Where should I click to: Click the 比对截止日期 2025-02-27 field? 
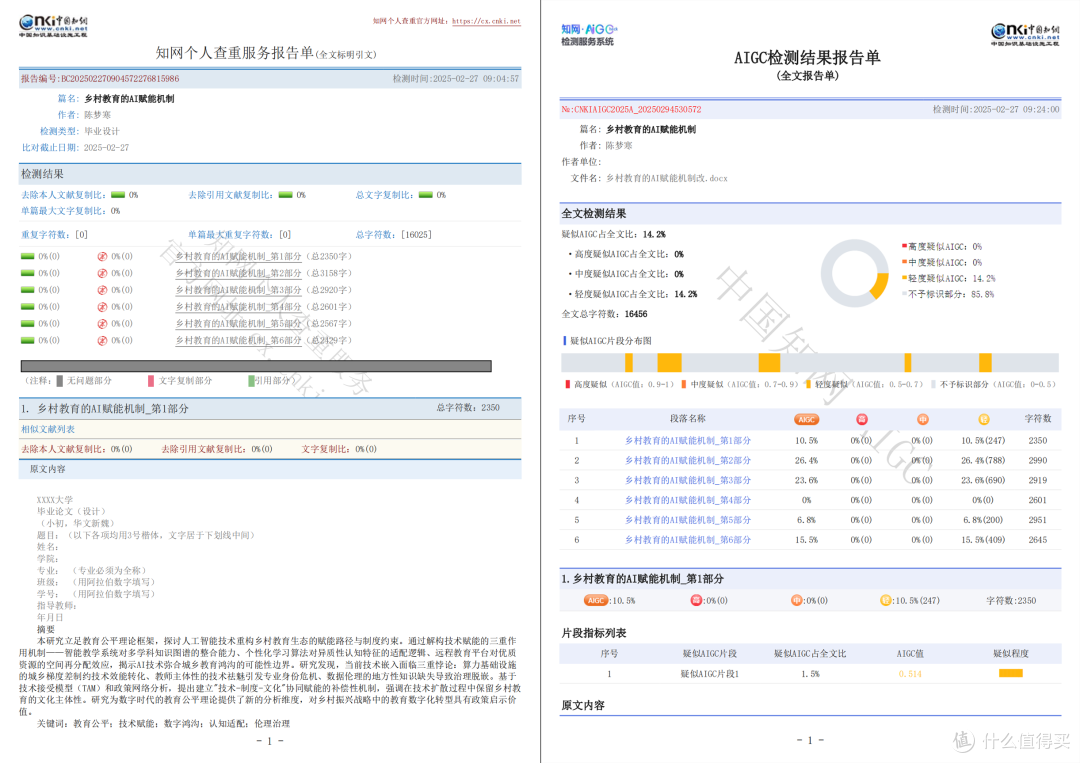(x=76, y=147)
